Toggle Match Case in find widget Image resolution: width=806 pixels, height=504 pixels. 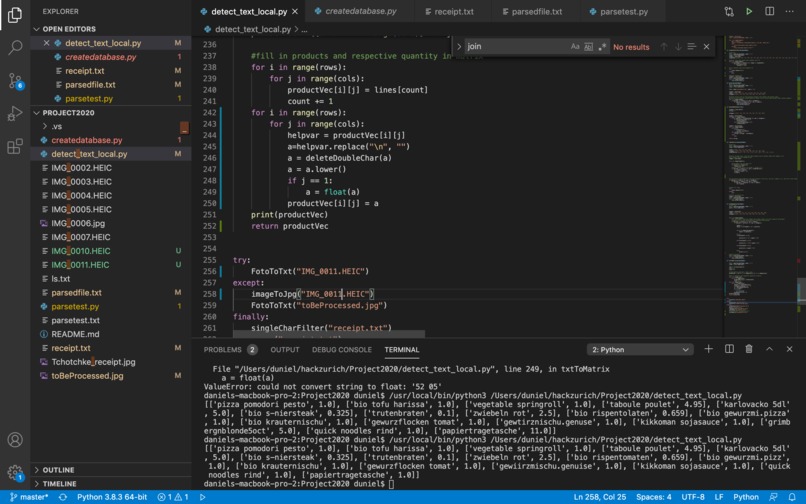(x=575, y=47)
